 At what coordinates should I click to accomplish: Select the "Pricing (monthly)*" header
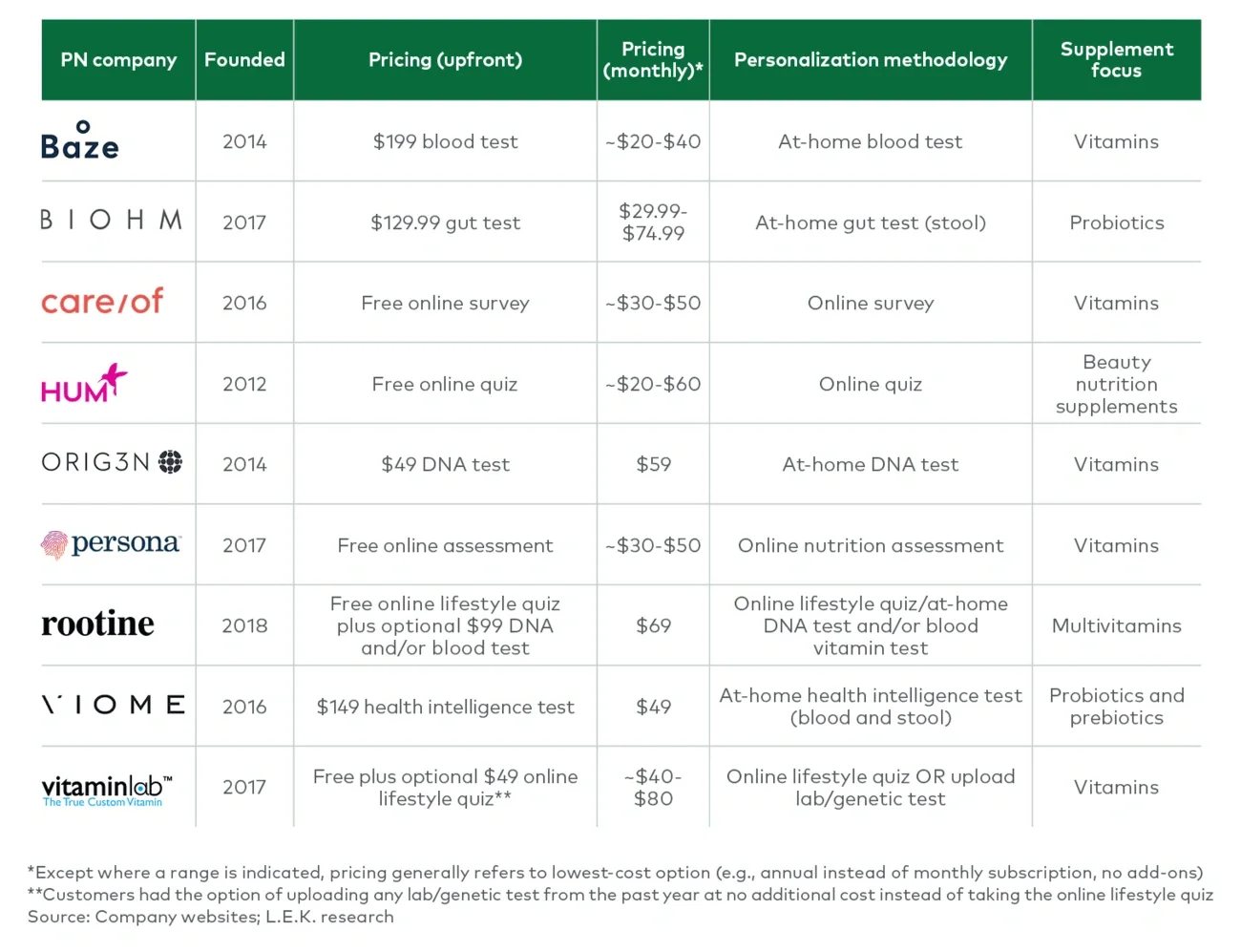pyautogui.click(x=653, y=60)
